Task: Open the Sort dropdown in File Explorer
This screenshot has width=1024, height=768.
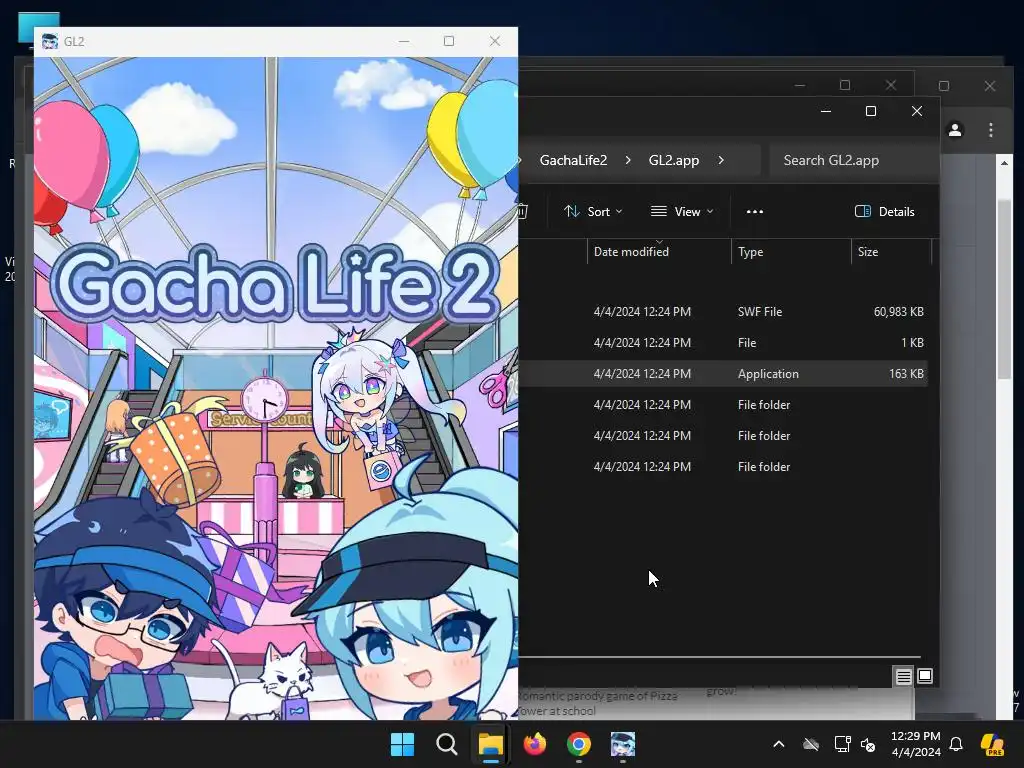Action: coord(593,212)
